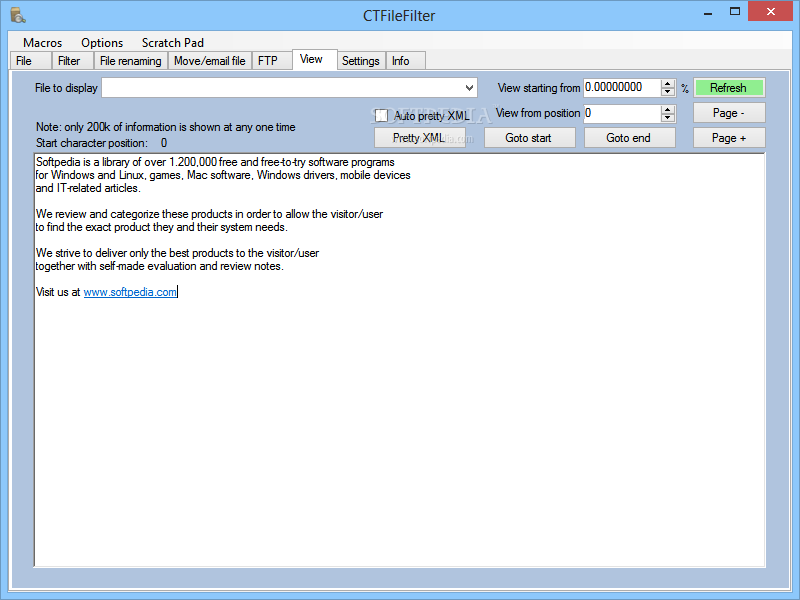Viewport: 800px width, 600px height.
Task: Go to the Move/email file tab
Action: [x=210, y=61]
